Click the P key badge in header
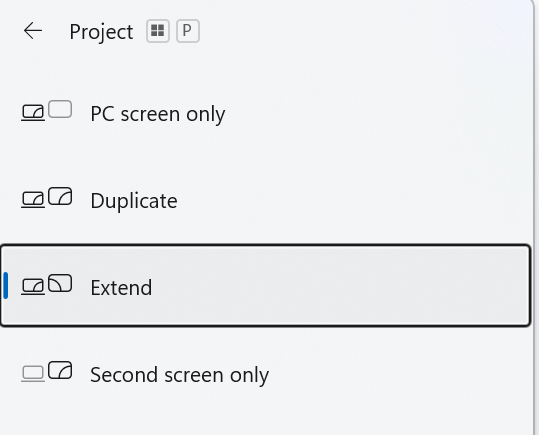 click(188, 31)
